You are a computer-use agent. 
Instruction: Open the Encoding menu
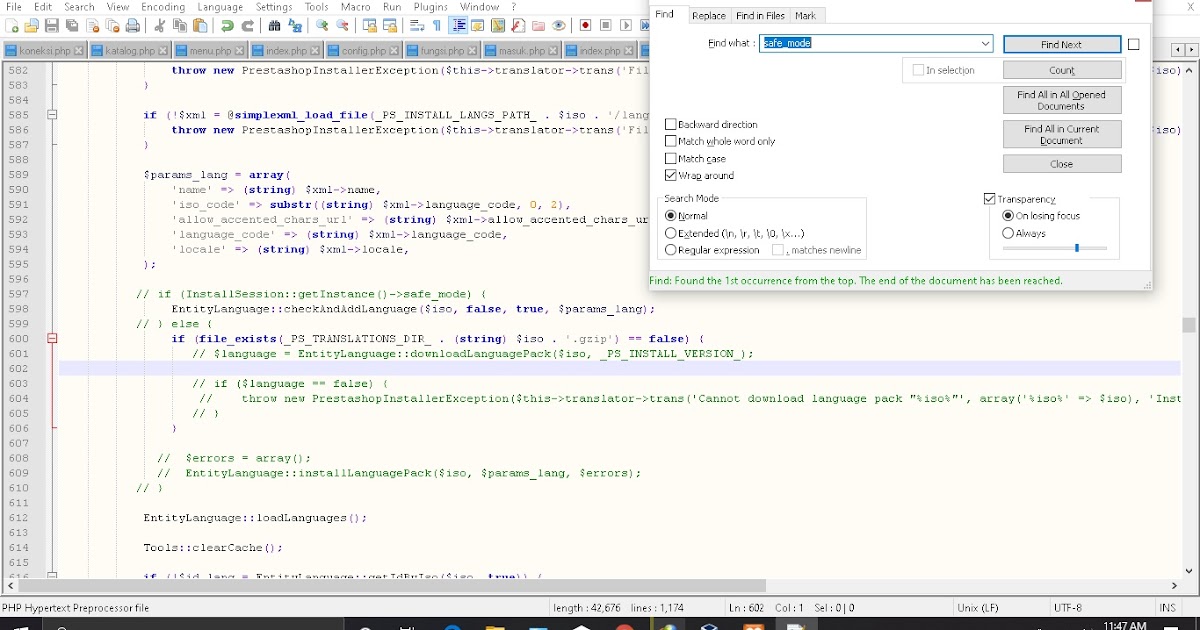[162, 7]
